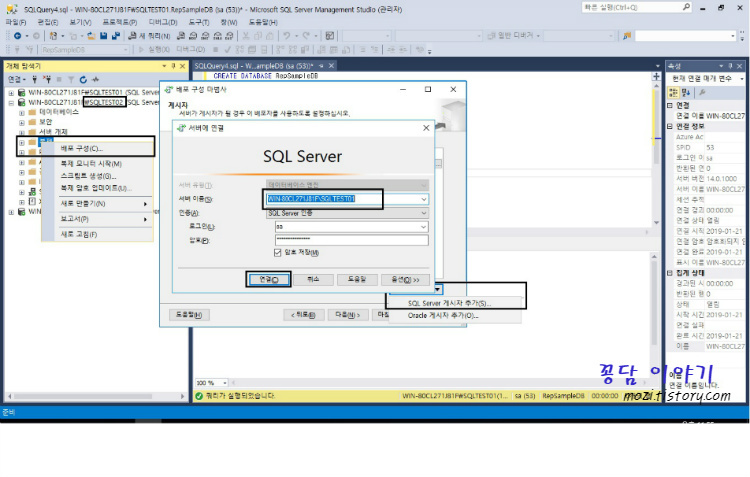Viewport: 750px width, 477px height.
Task: Expand the 서버 개체 folder node
Action: coord(22,133)
